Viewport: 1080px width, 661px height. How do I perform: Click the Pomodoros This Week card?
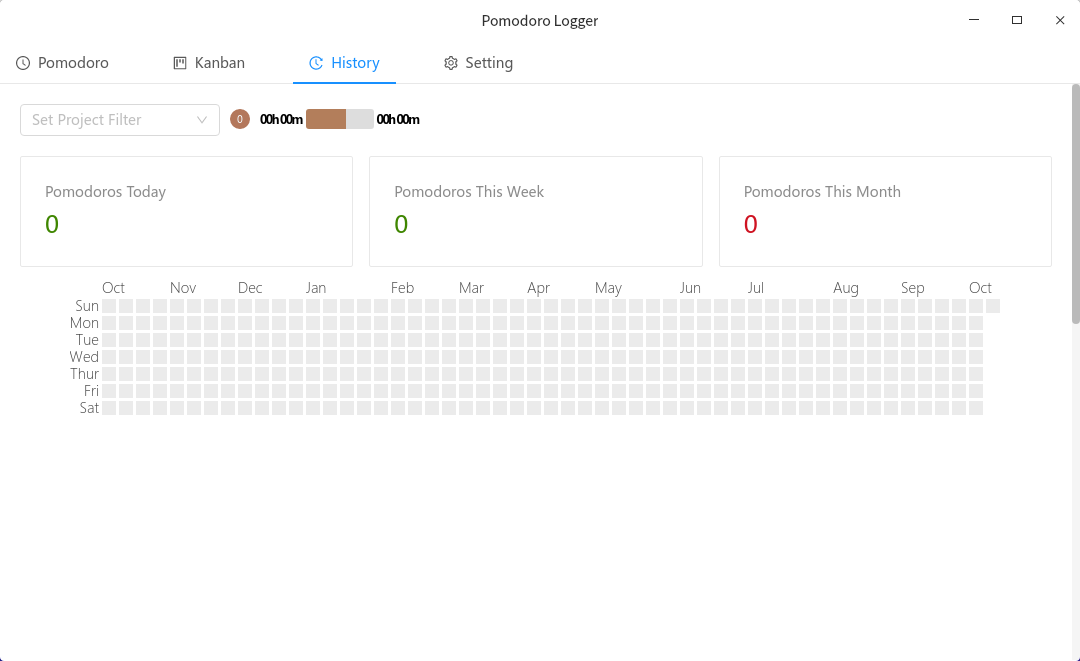coord(535,211)
